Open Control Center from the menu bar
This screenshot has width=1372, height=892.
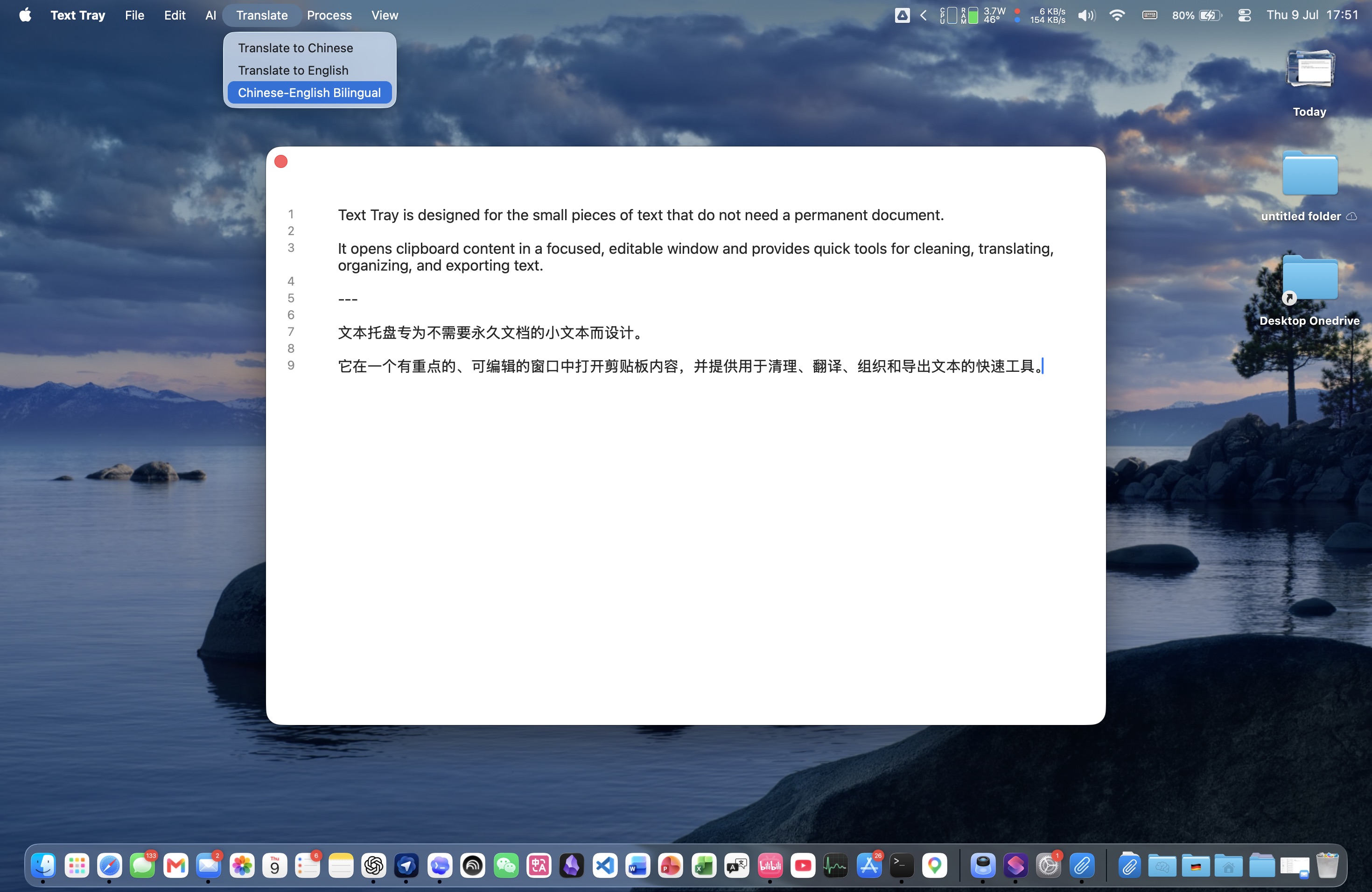1244,15
